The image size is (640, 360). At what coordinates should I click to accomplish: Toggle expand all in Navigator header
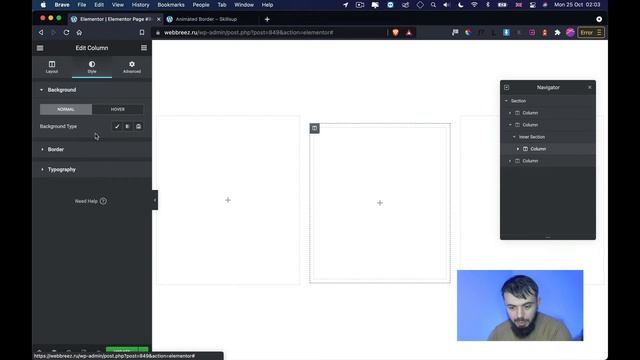coord(507,87)
